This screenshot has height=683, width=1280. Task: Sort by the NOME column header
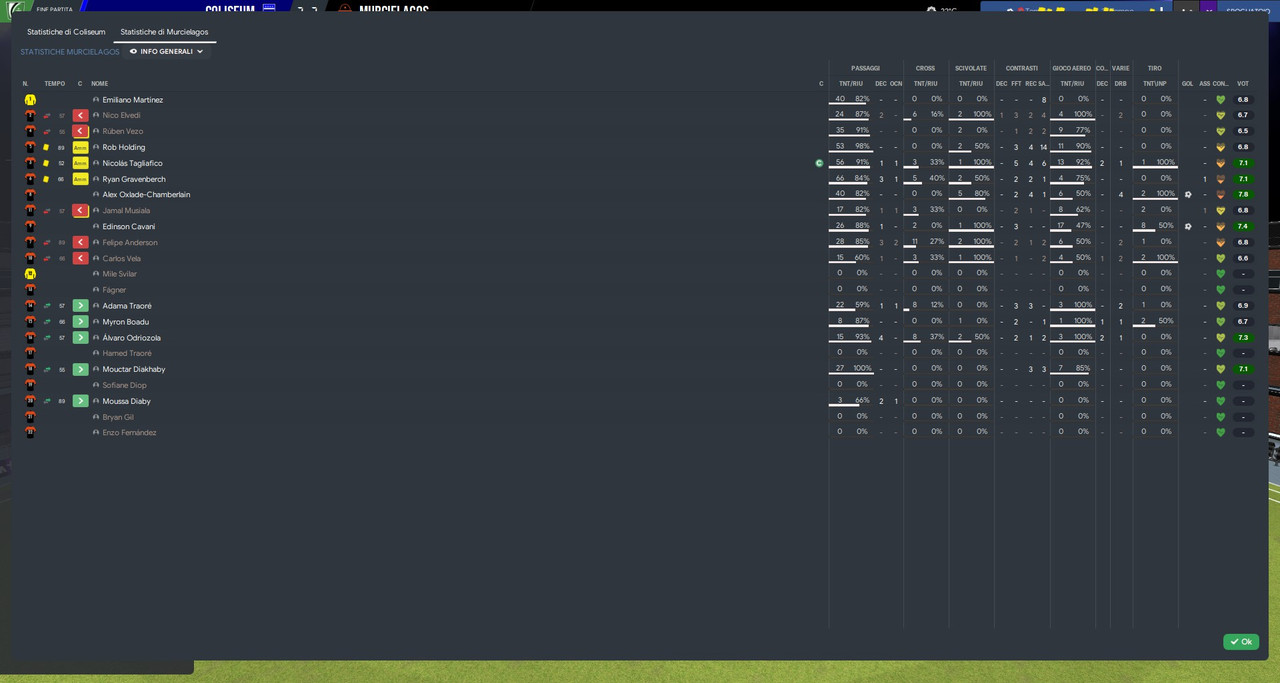[x=100, y=83]
